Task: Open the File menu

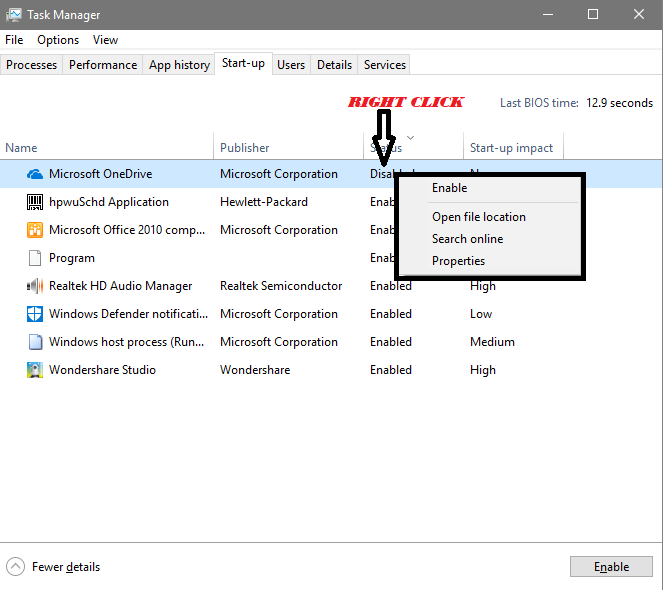Action: pos(14,40)
